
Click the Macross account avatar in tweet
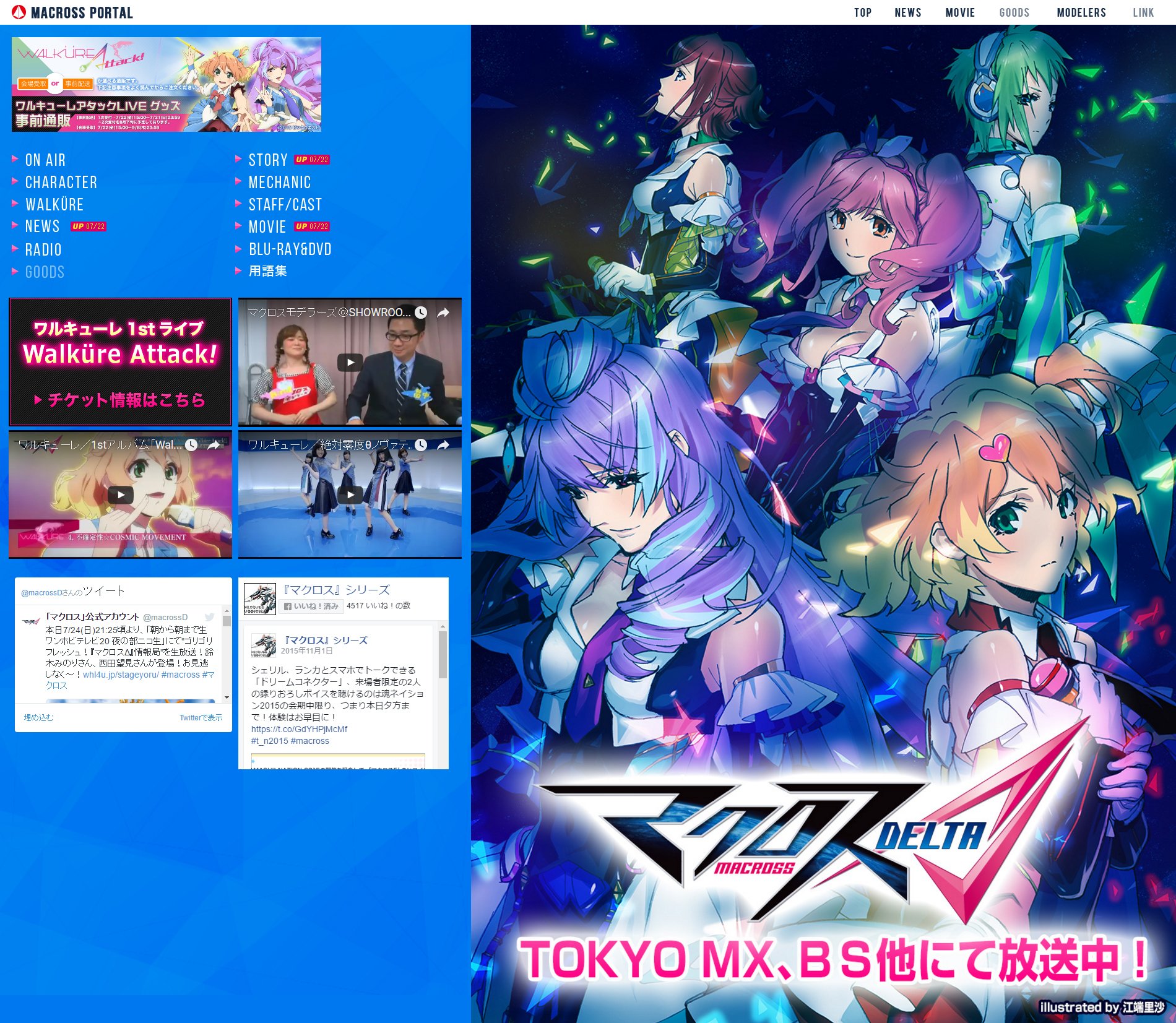[31, 621]
